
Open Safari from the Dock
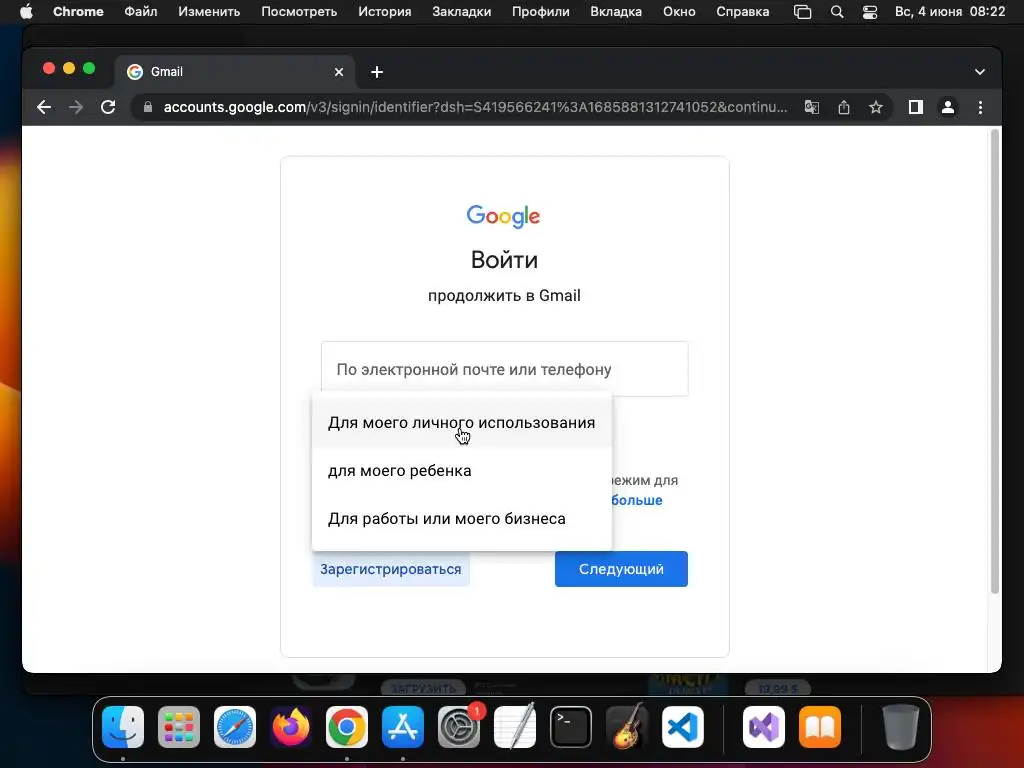pos(235,727)
